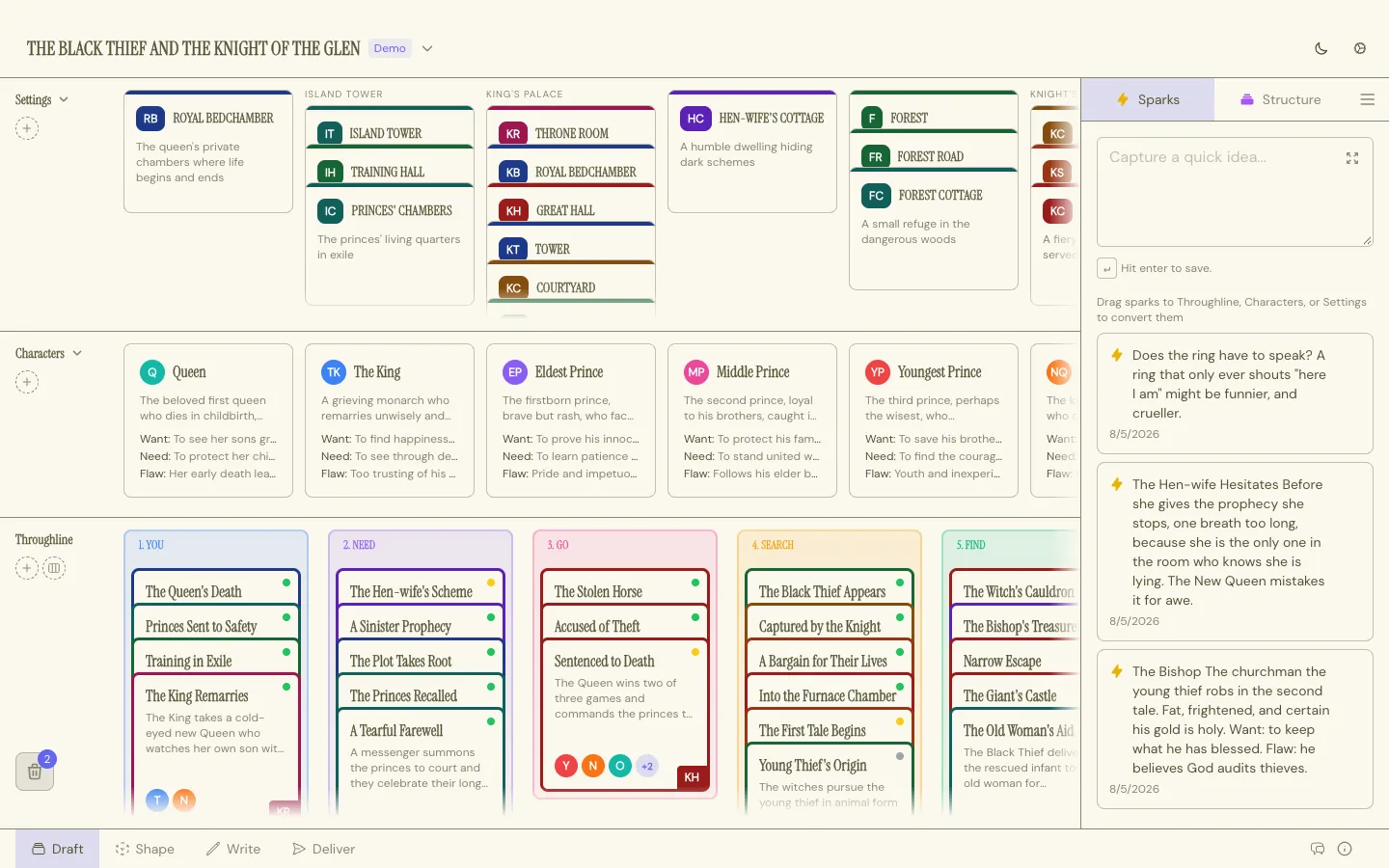Image resolution: width=1389 pixels, height=868 pixels.
Task: Add a new throughline scene plus icon
Action: [x=27, y=568]
